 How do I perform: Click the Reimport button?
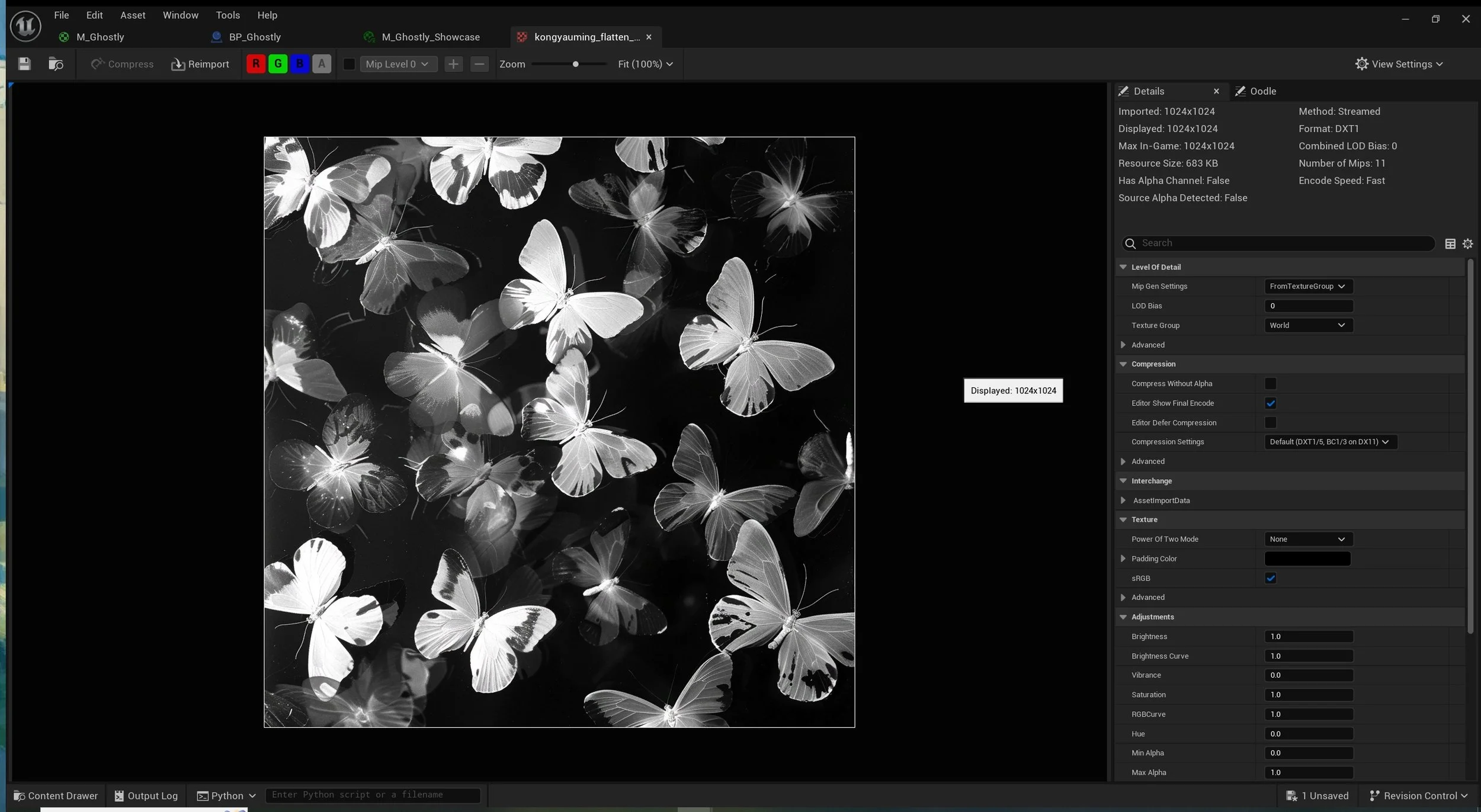pos(200,64)
